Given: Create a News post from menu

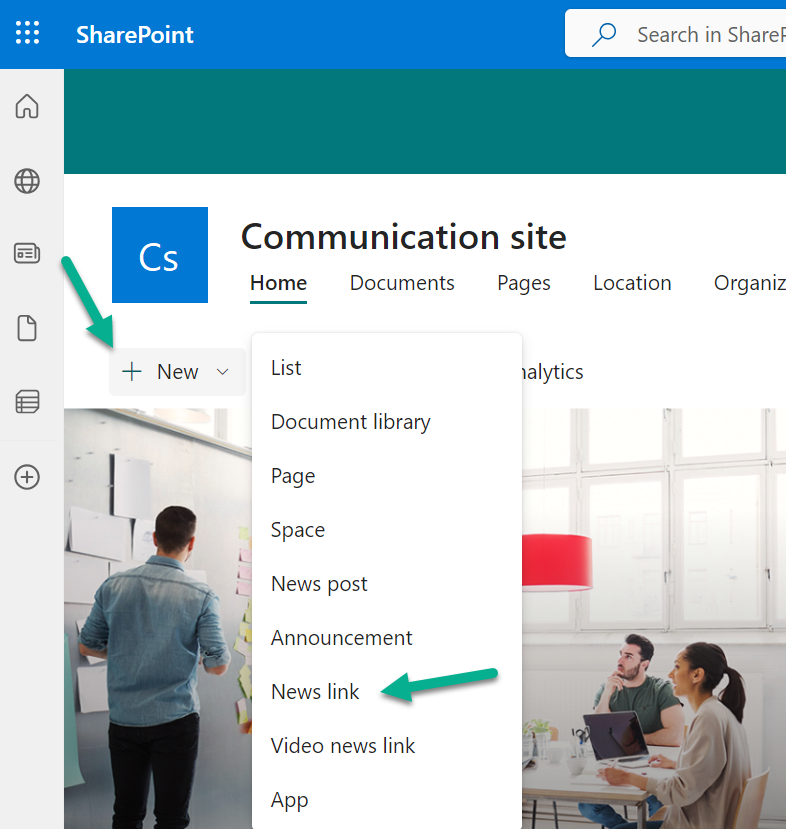Looking at the screenshot, I should (319, 584).
